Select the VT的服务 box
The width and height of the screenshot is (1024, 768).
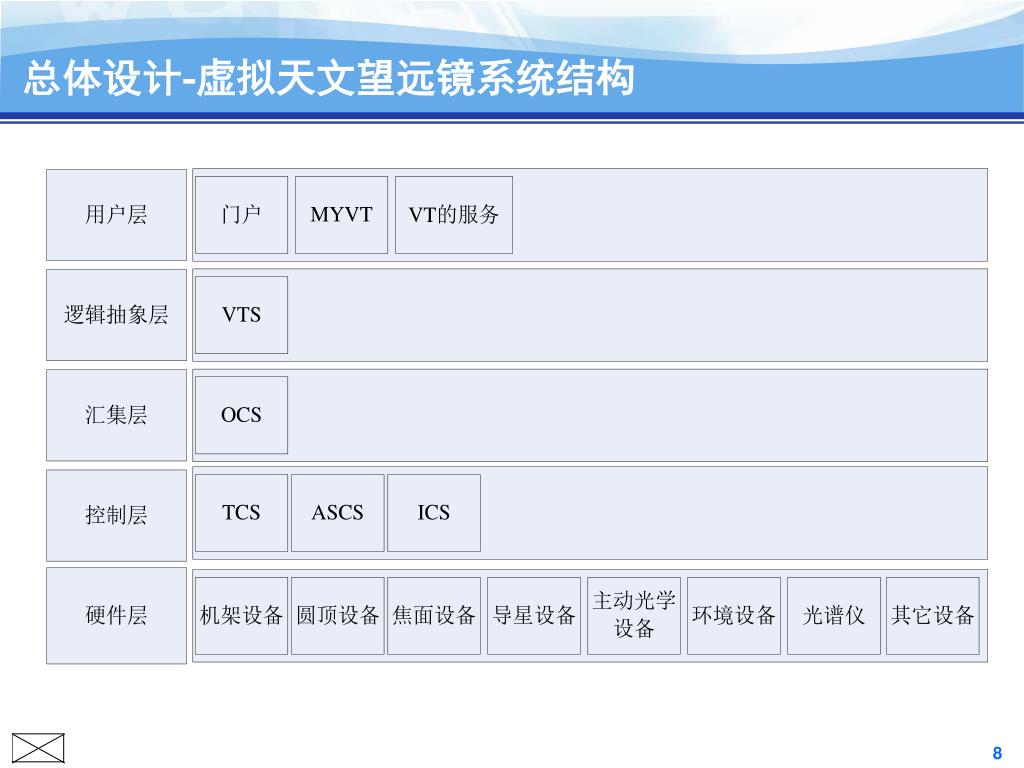pos(454,215)
